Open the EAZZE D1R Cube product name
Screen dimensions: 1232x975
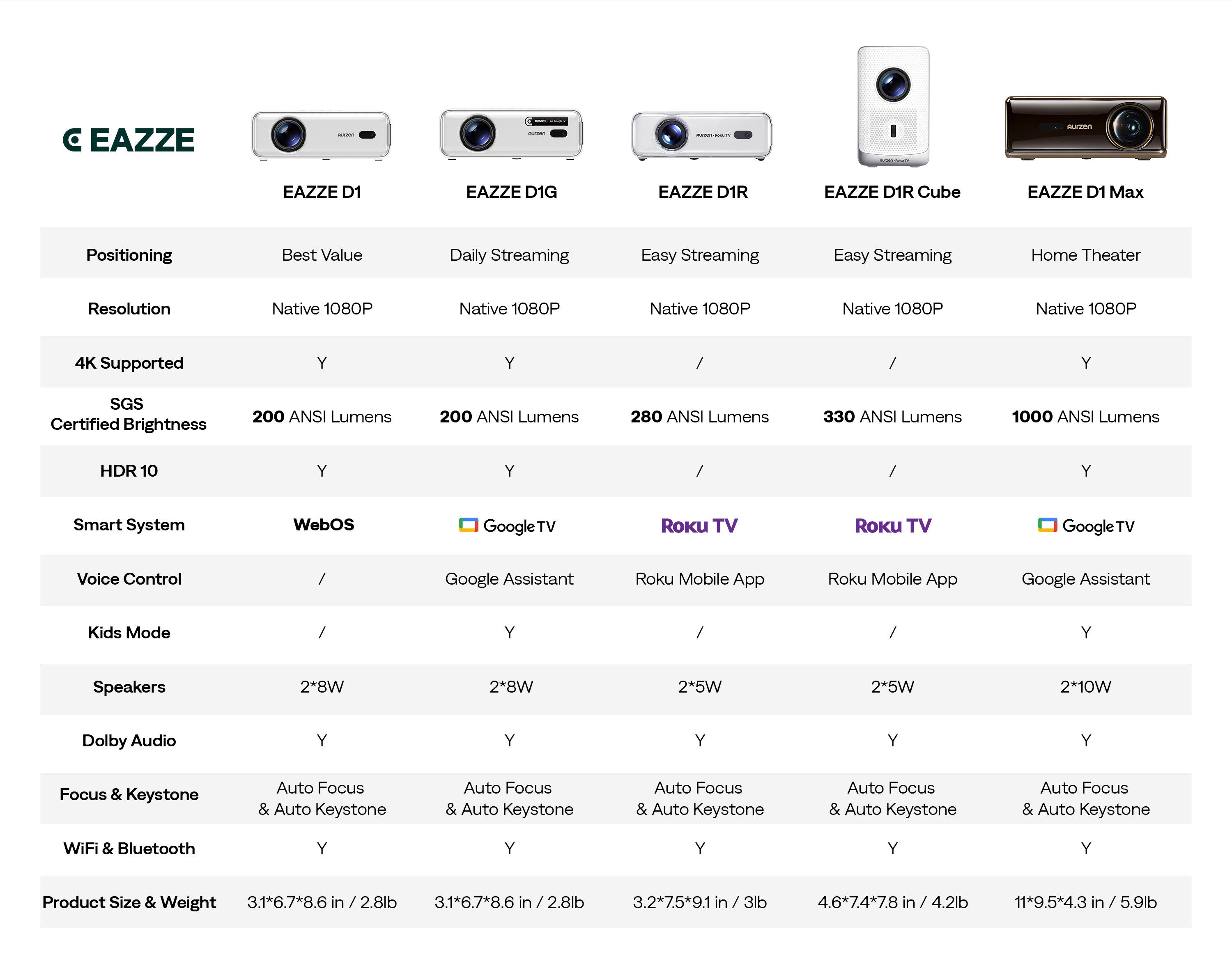pos(892,192)
